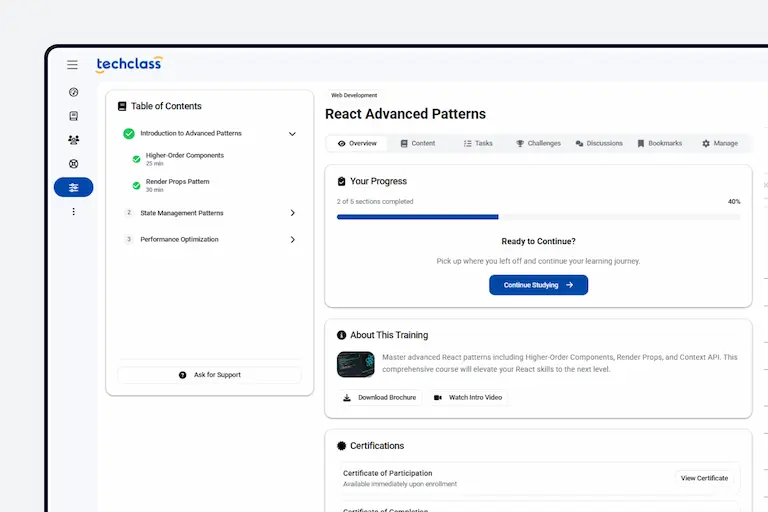Click the 'Ready to Continue?' heading

[x=538, y=241]
